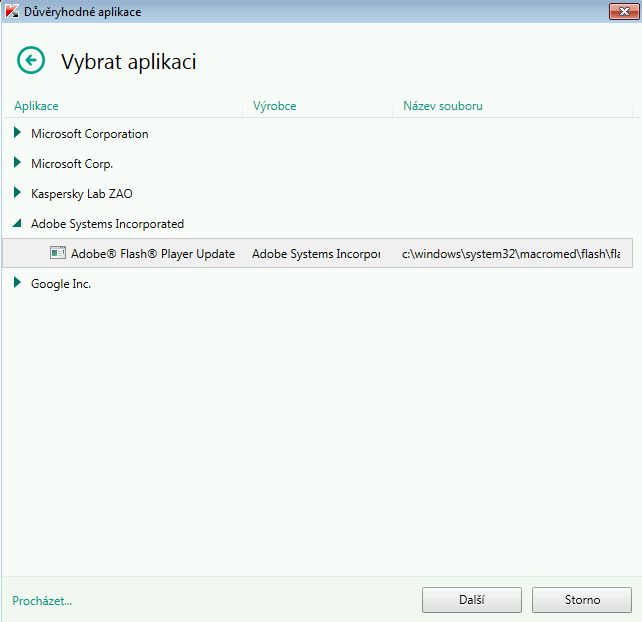Select the Adobe Systems Incorporated group label
Viewport: 642px width, 622px height.
coord(107,224)
